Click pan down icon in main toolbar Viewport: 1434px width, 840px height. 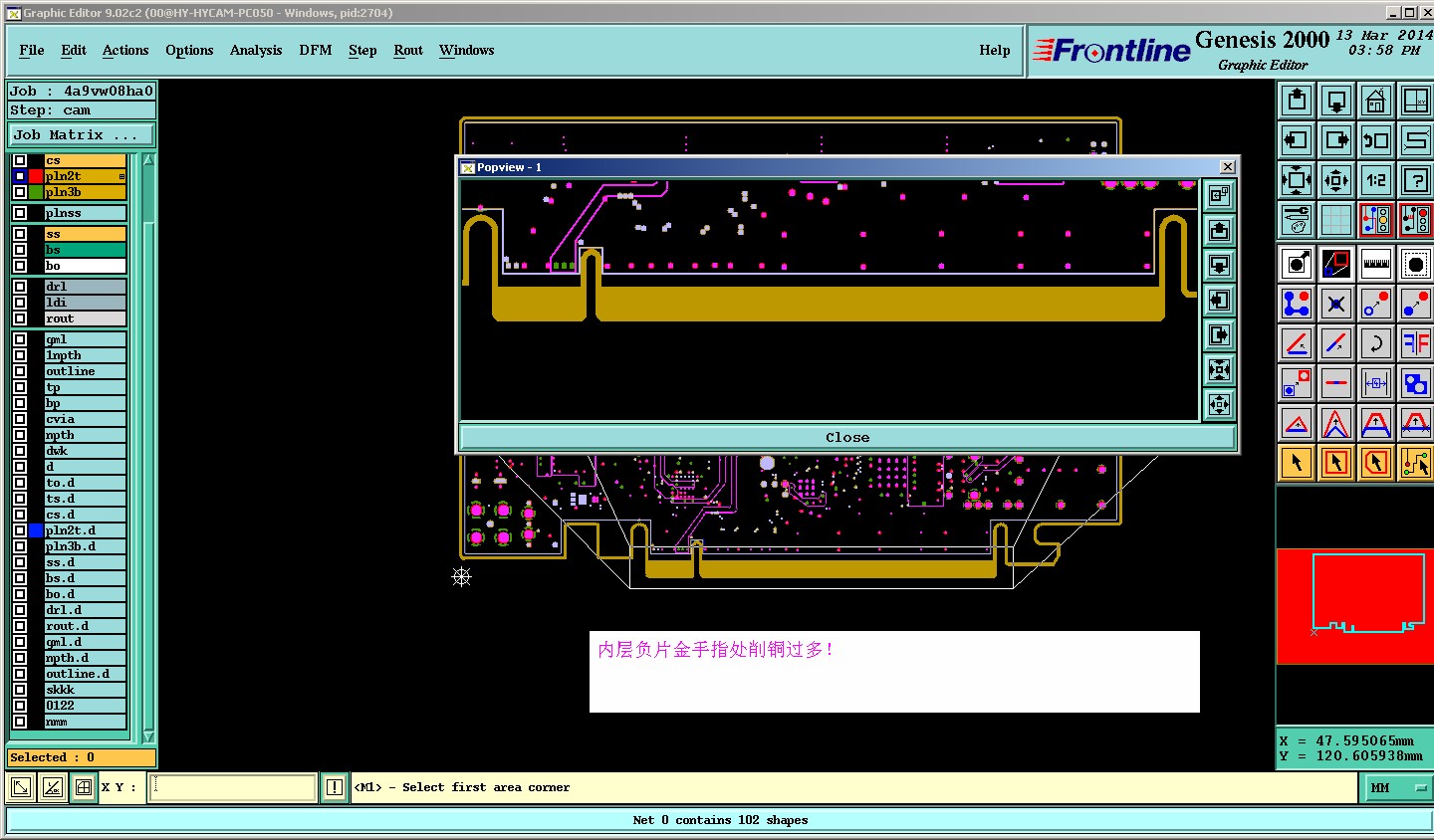coord(1336,101)
